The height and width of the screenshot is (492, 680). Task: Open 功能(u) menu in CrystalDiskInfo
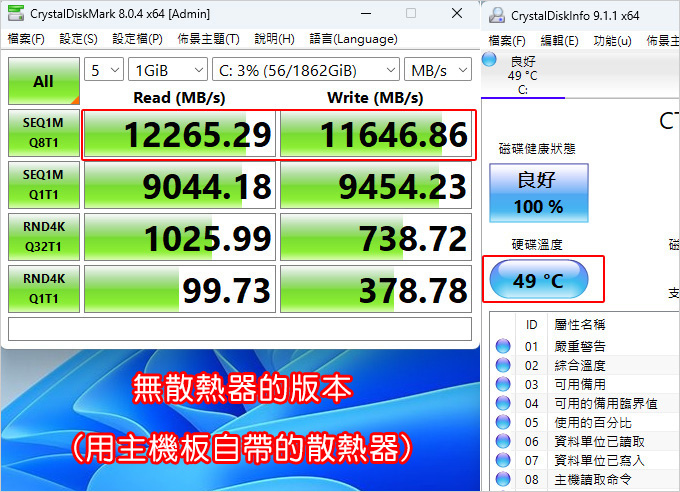tap(612, 41)
